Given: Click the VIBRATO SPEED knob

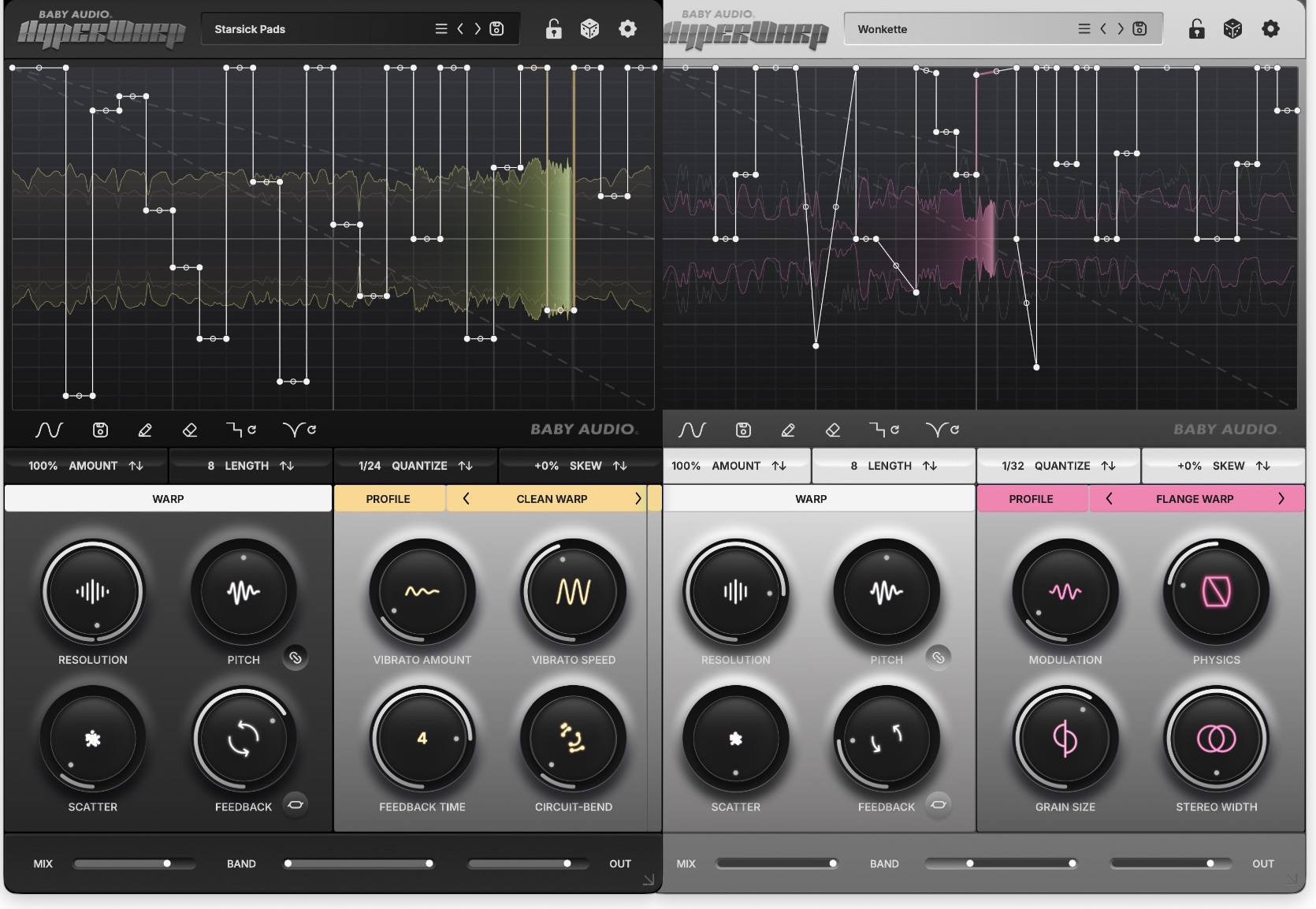Looking at the screenshot, I should [x=574, y=591].
